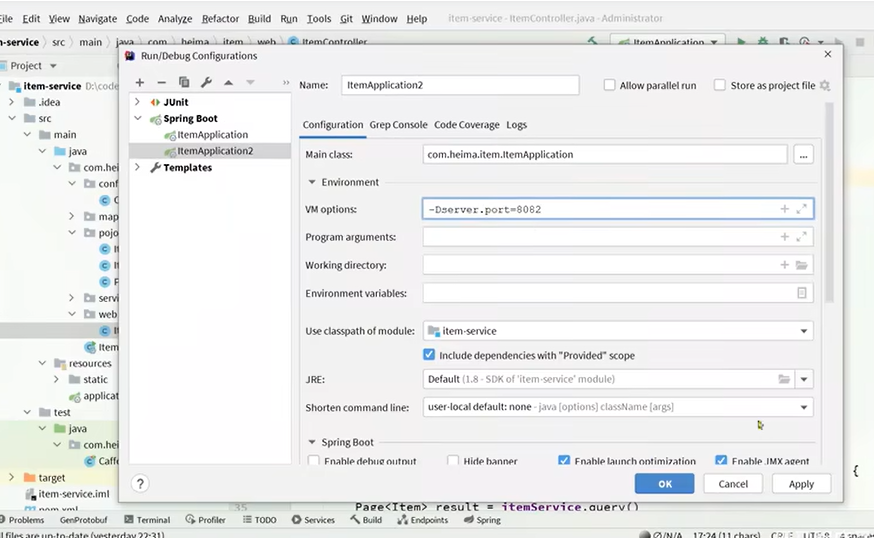Open the Analyze menu
The image size is (874, 538).
174,19
